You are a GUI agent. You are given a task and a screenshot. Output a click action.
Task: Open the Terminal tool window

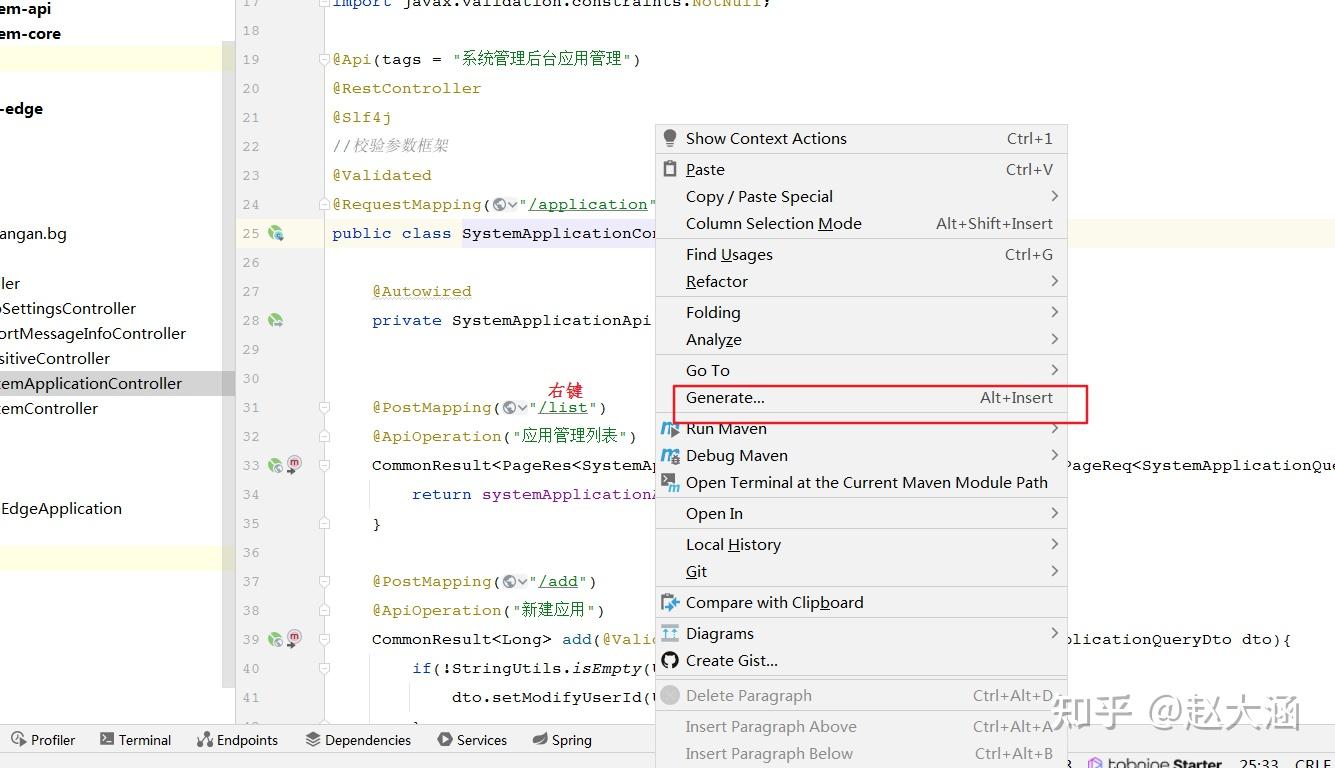click(x=136, y=740)
